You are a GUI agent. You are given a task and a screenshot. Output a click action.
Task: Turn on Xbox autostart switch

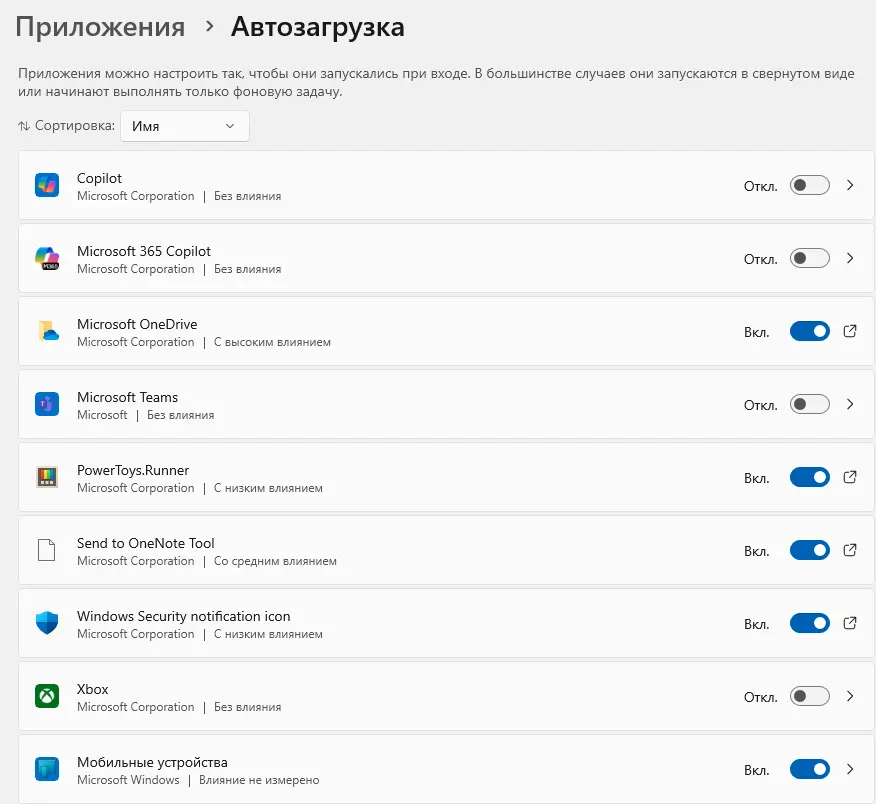809,696
